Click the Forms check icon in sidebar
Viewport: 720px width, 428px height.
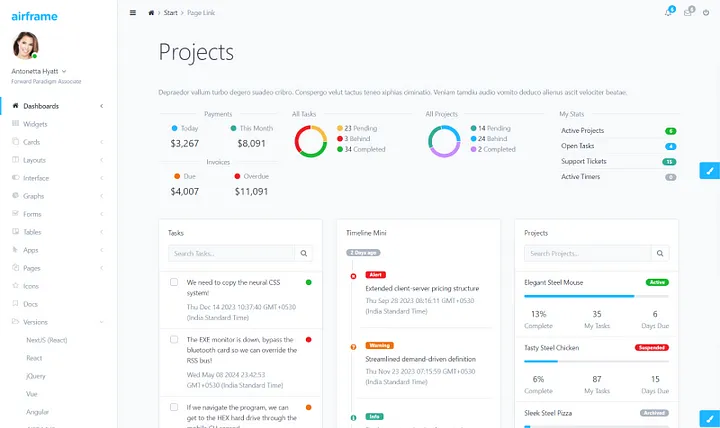[x=15, y=214]
